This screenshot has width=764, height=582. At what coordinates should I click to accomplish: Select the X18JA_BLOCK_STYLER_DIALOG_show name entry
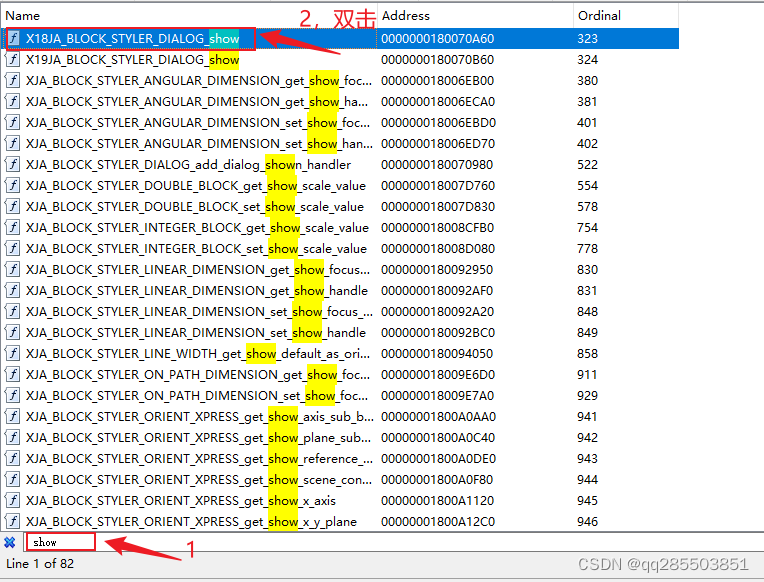(133, 39)
